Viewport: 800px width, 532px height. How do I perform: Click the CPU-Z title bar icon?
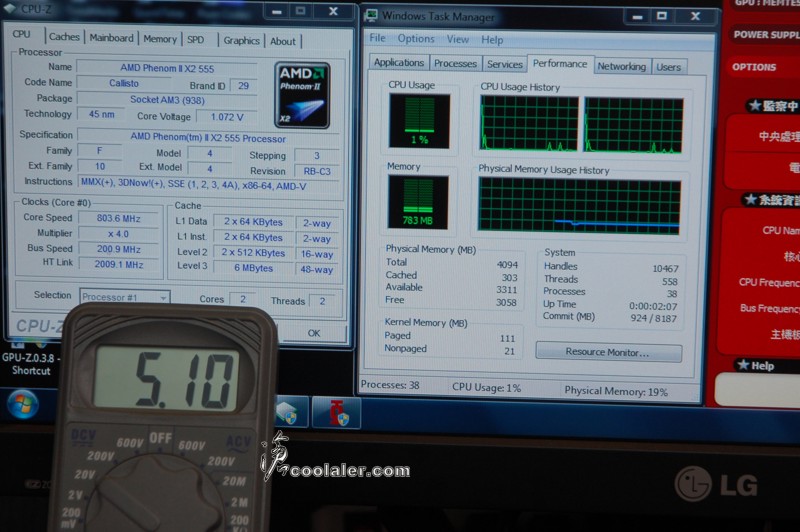pos(9,8)
